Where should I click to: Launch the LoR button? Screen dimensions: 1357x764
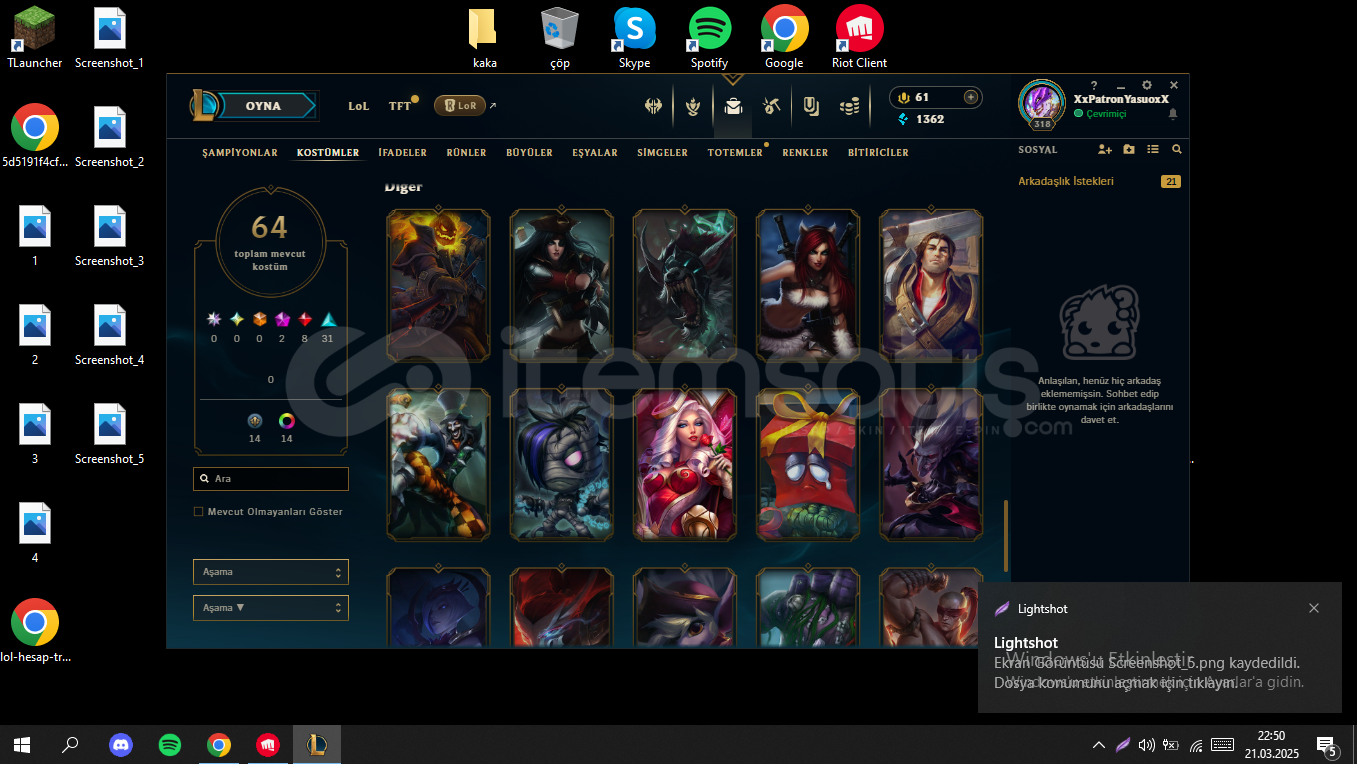point(460,105)
